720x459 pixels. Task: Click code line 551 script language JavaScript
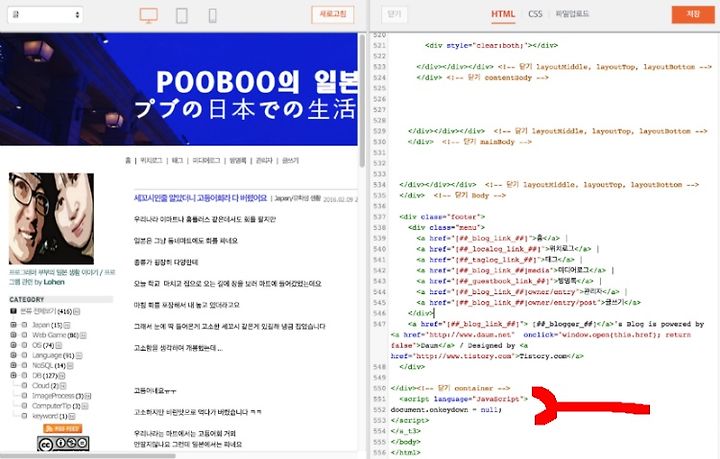point(463,399)
